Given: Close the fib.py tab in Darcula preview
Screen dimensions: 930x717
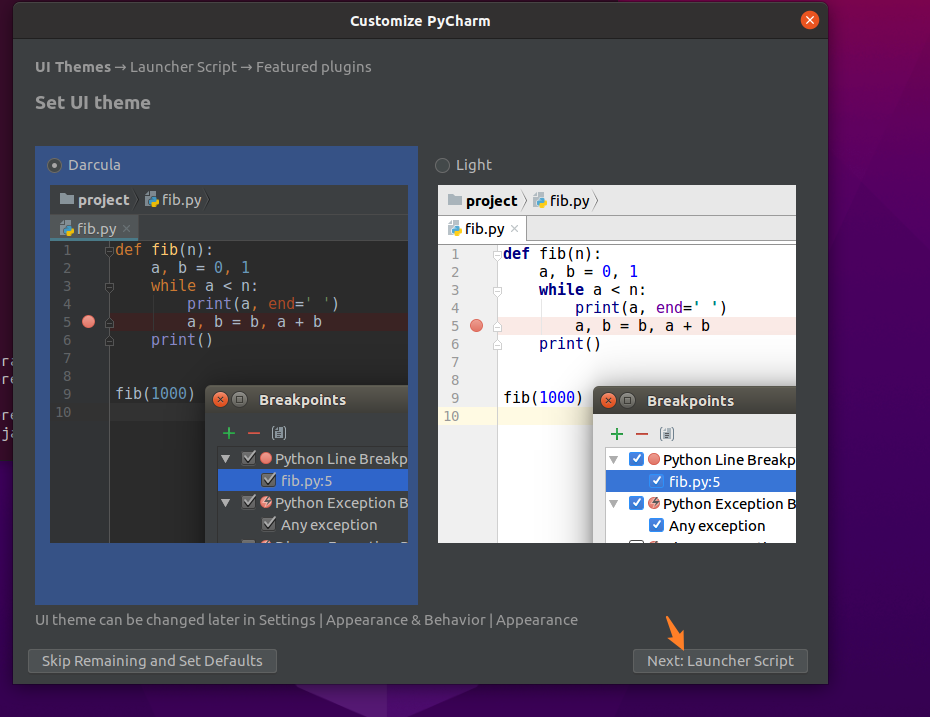Looking at the screenshot, I should pos(126,228).
